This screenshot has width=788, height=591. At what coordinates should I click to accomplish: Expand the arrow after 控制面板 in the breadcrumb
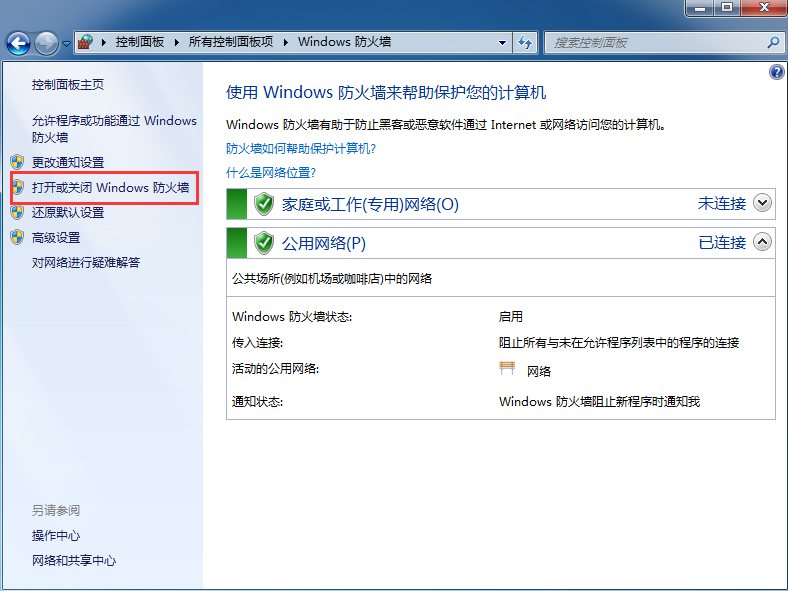pos(176,43)
